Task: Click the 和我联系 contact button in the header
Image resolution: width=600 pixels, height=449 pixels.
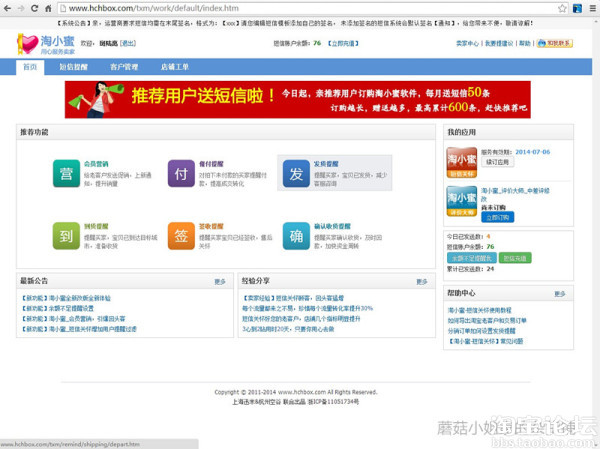Action: (x=554, y=43)
